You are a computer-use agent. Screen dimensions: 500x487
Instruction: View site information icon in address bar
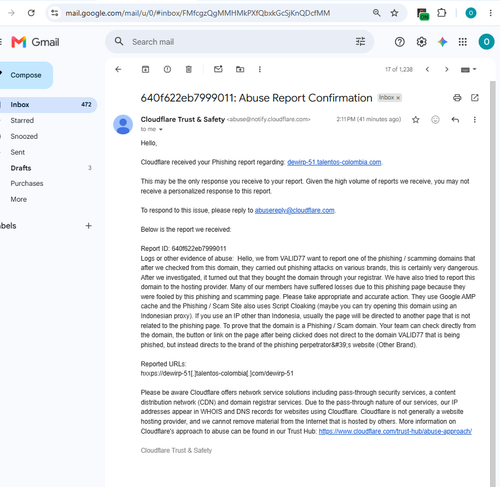click(55, 13)
